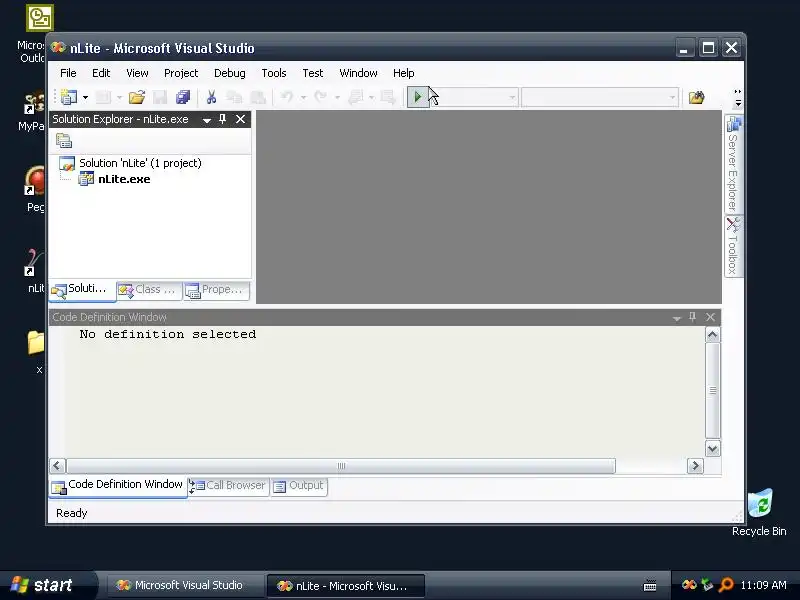Click the vertical scrollbar up arrow
The image size is (800, 600).
713,335
